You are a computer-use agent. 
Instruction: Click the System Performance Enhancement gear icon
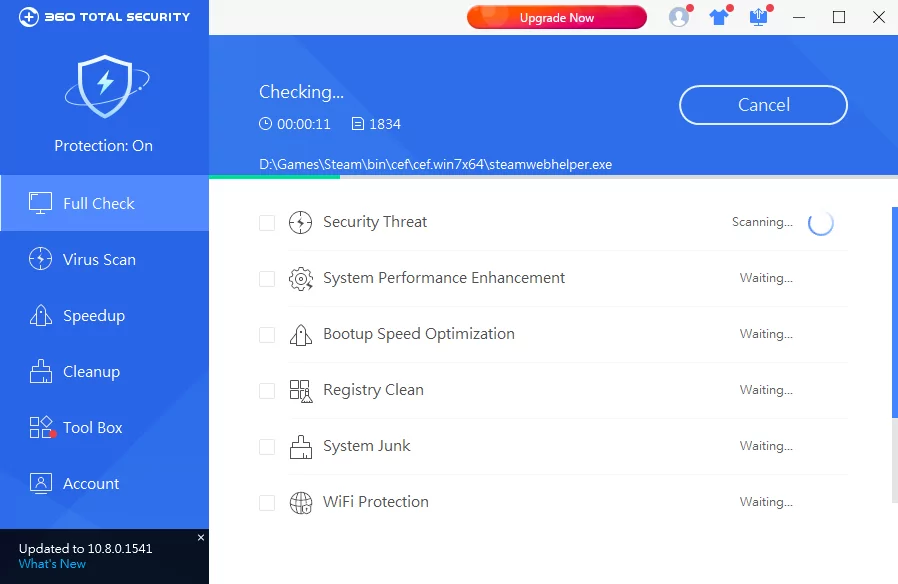[301, 278]
